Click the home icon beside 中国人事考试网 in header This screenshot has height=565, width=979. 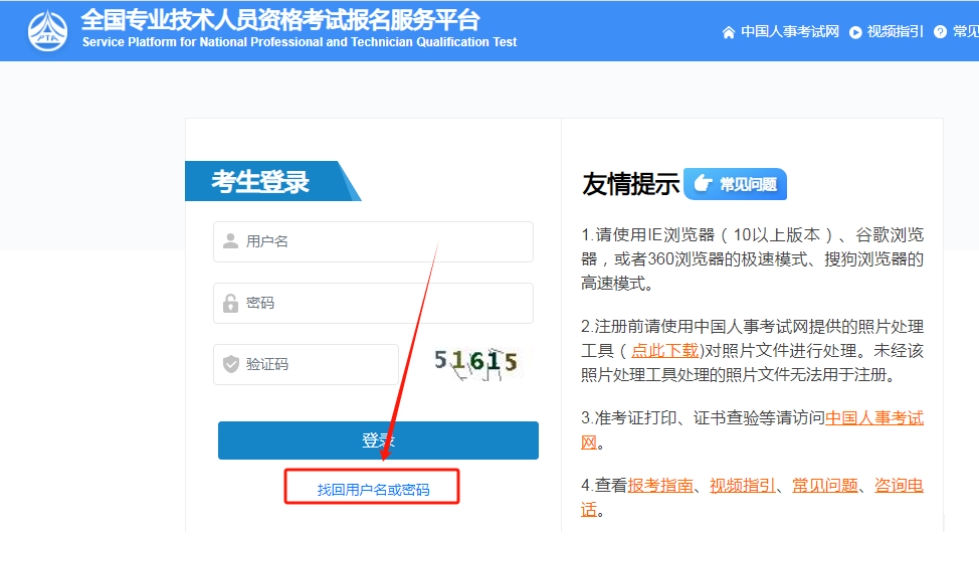pos(728,32)
